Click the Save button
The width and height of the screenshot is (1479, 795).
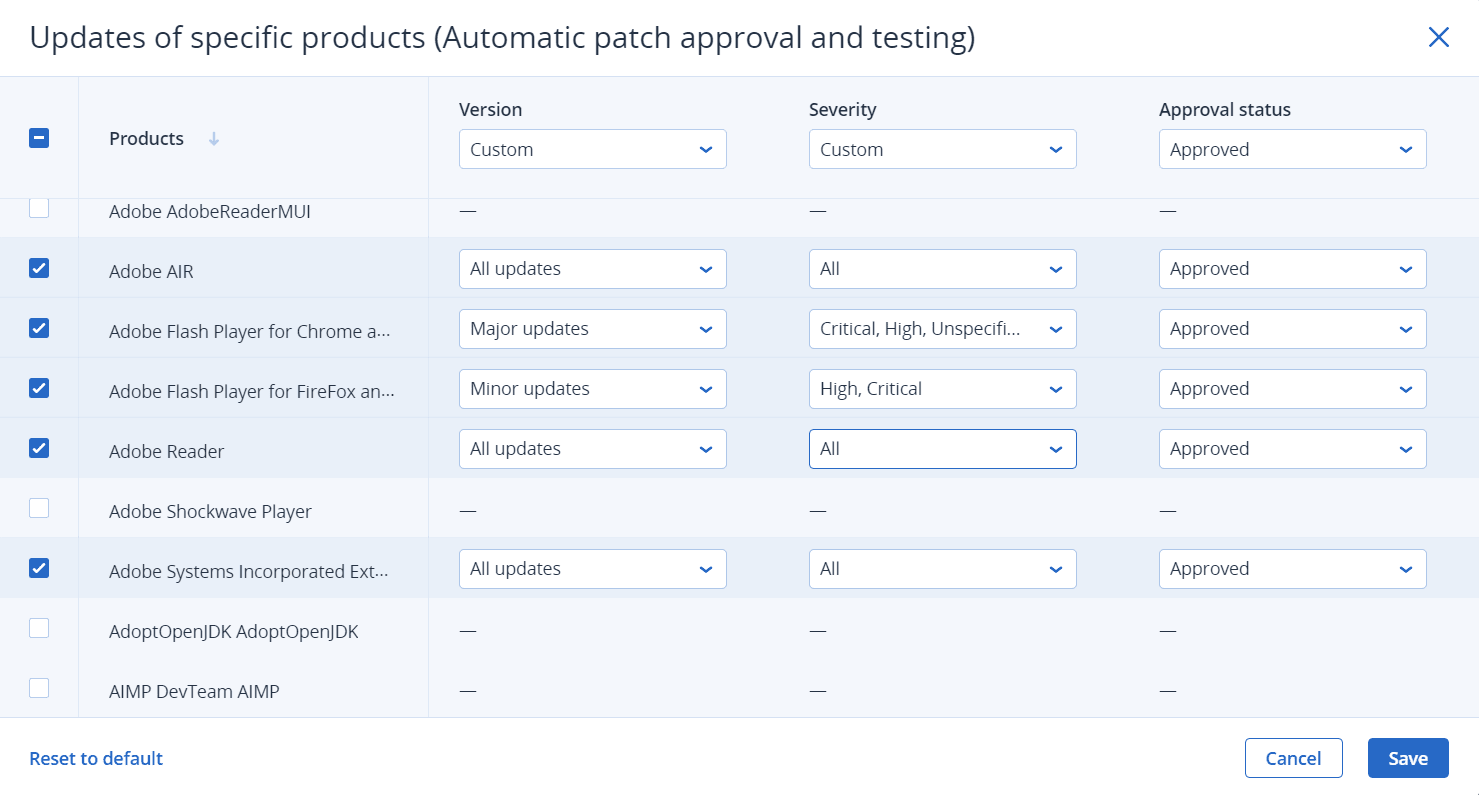point(1407,758)
